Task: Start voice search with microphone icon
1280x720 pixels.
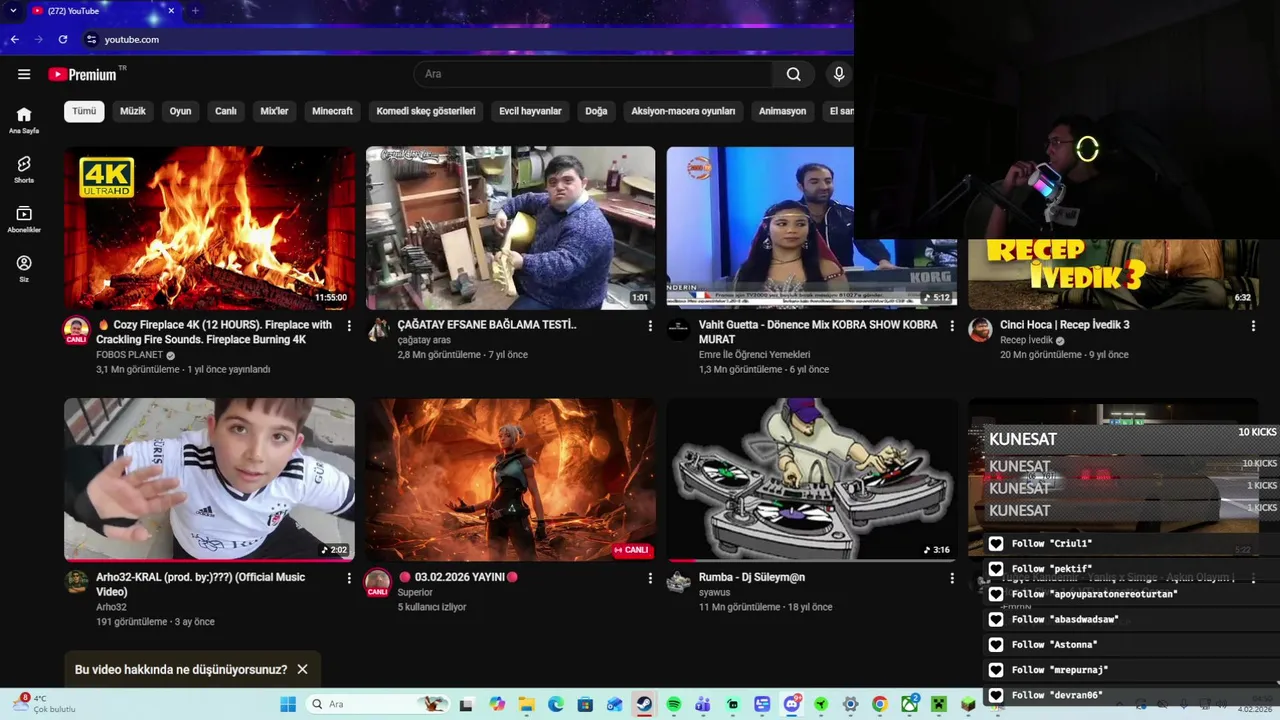Action: tap(839, 74)
